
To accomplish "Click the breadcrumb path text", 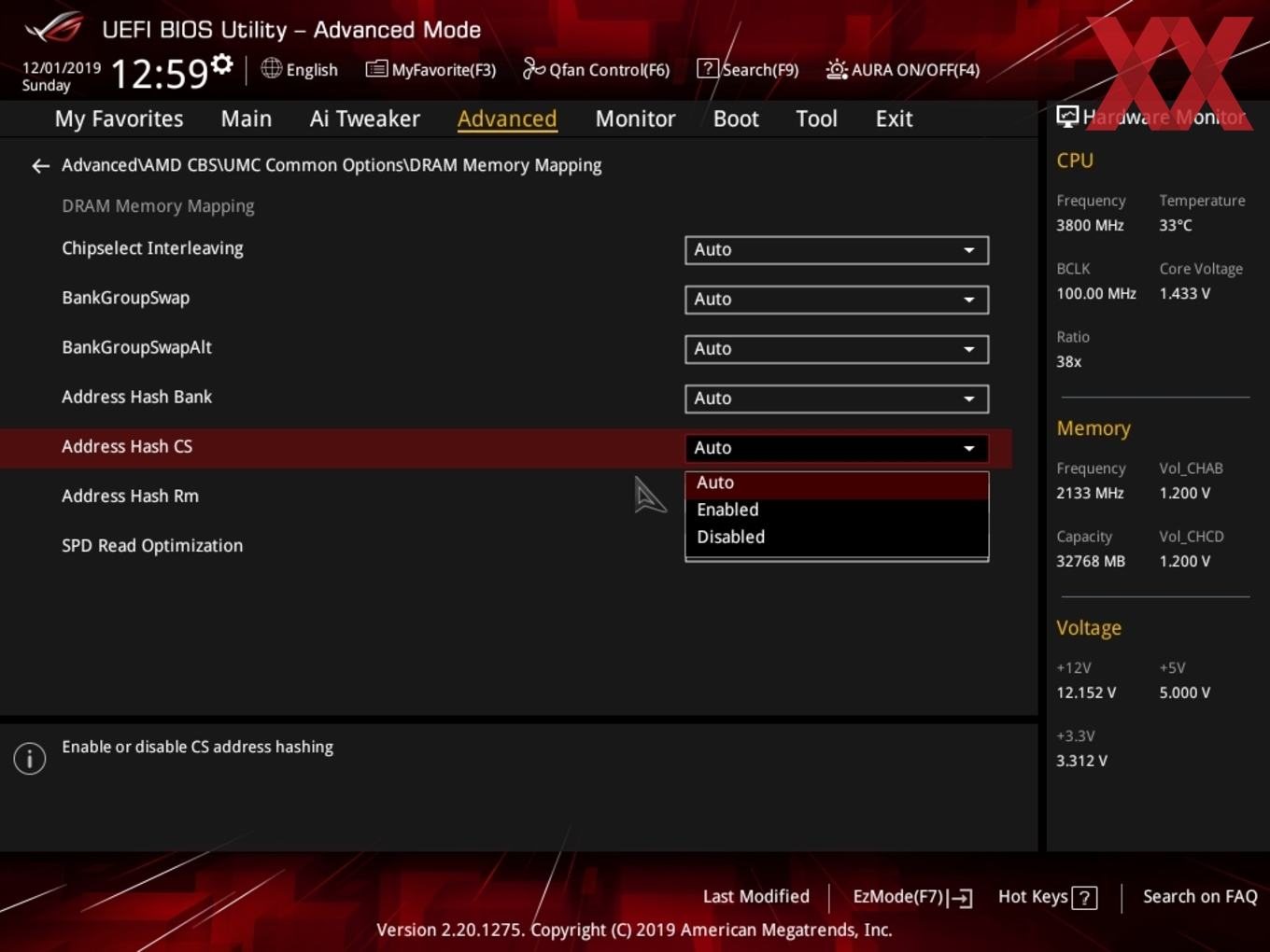I will (x=332, y=165).
